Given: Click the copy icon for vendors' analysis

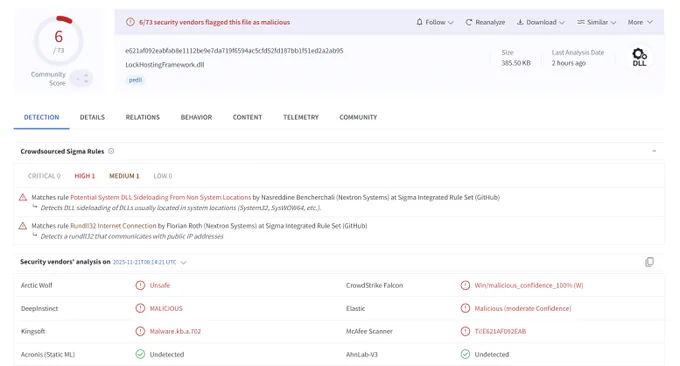Looking at the screenshot, I should pos(649,262).
